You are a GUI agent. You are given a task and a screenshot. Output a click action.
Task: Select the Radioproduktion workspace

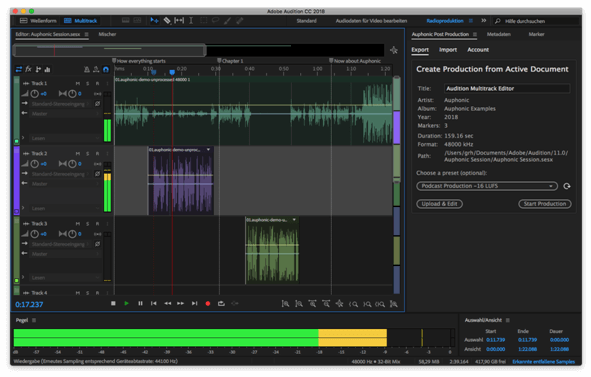445,21
